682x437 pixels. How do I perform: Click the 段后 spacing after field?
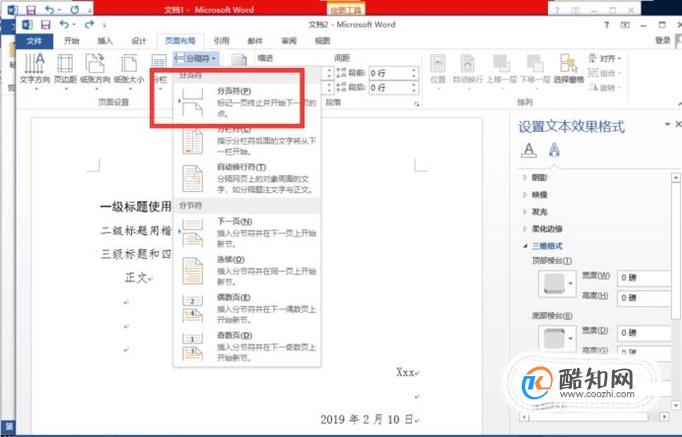pyautogui.click(x=389, y=87)
